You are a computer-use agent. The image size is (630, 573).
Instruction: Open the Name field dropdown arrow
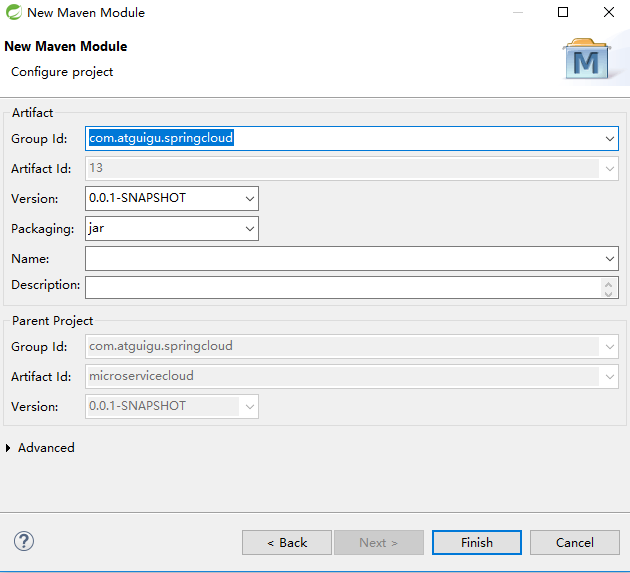610,259
